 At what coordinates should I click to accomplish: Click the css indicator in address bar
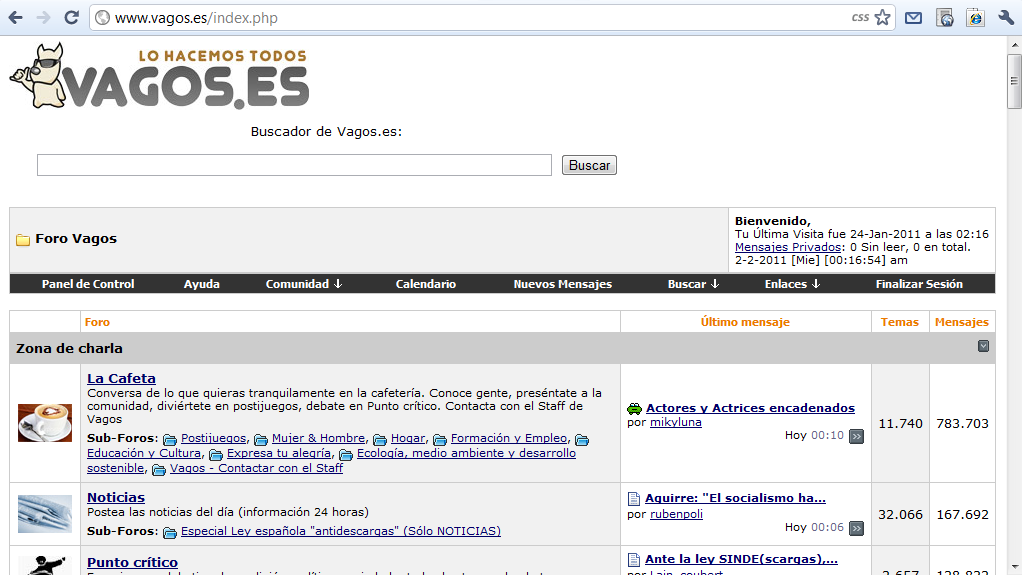tap(860, 18)
